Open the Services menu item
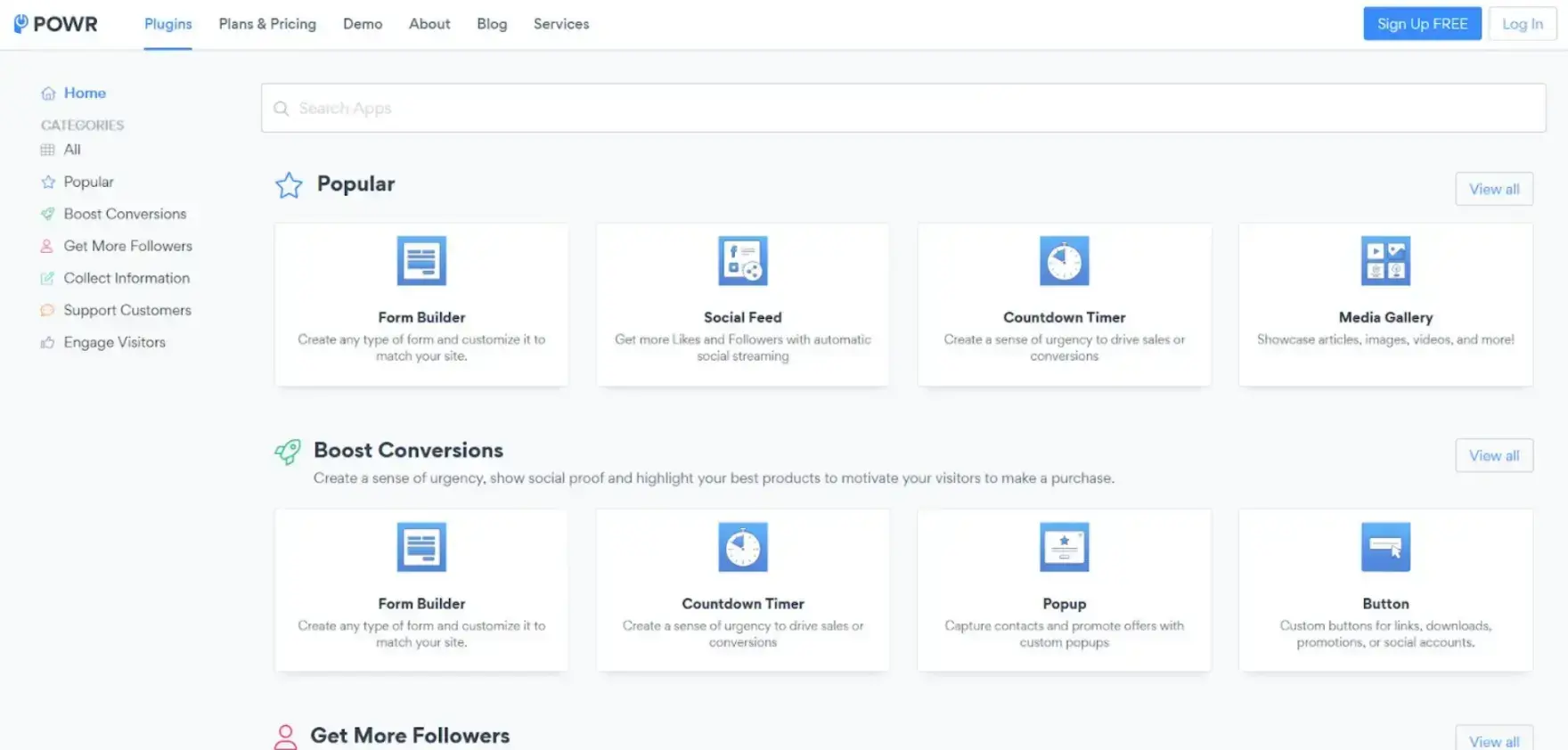 [x=561, y=24]
